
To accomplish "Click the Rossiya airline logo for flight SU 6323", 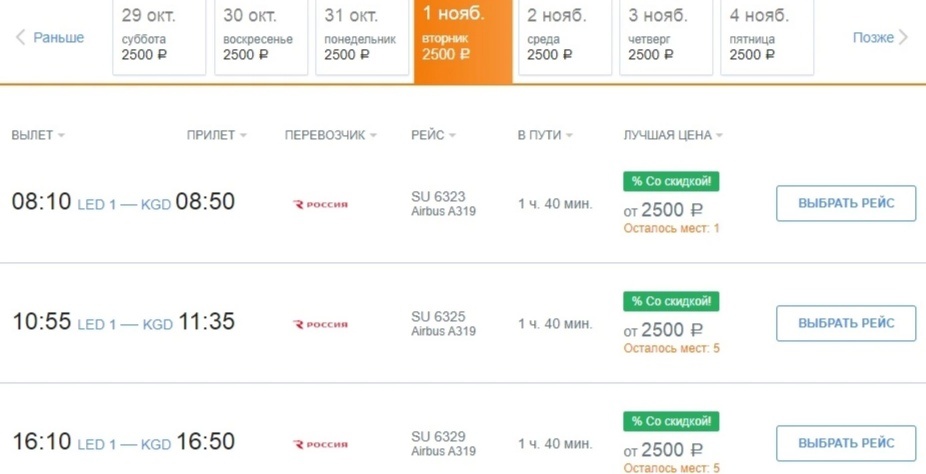I will [320, 204].
